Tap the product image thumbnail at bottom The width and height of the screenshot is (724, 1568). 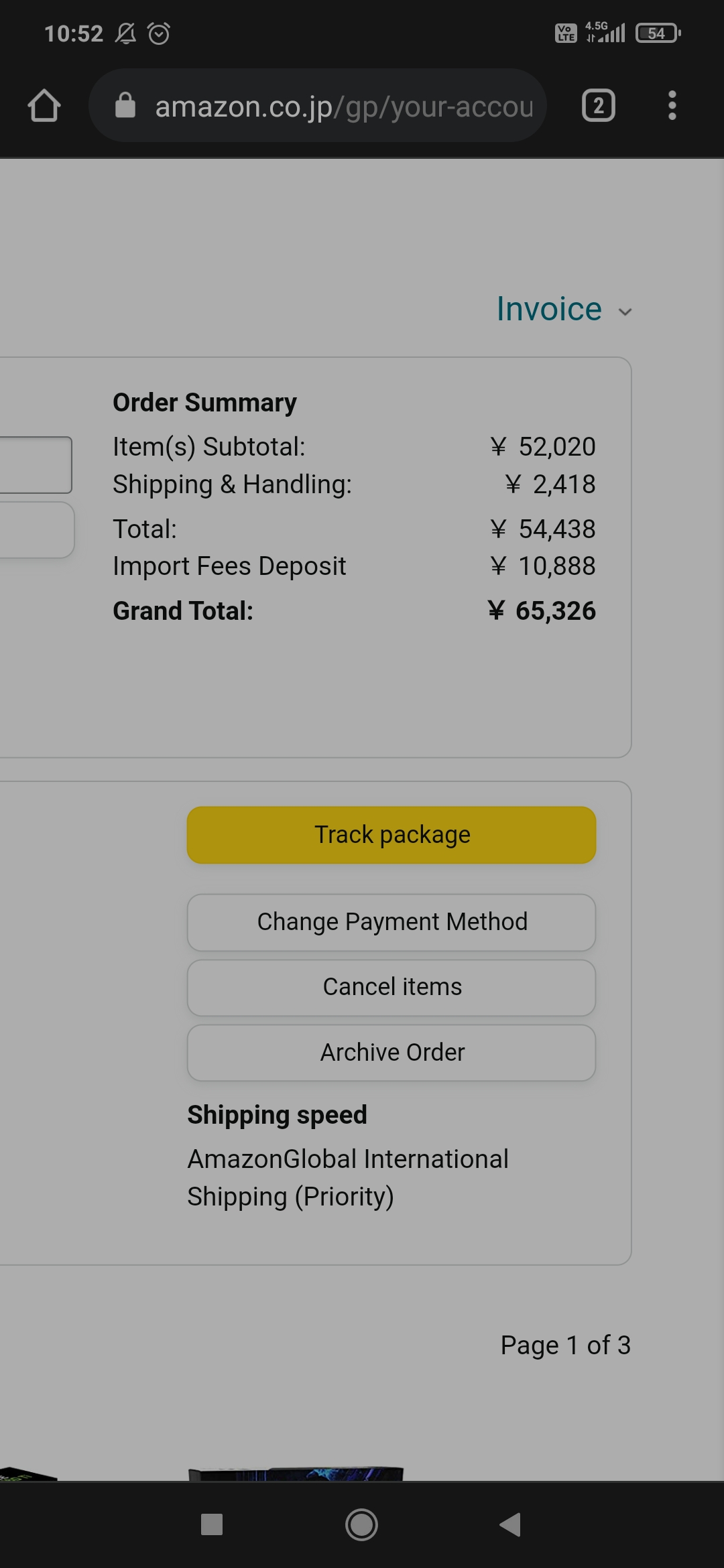tap(296, 1474)
